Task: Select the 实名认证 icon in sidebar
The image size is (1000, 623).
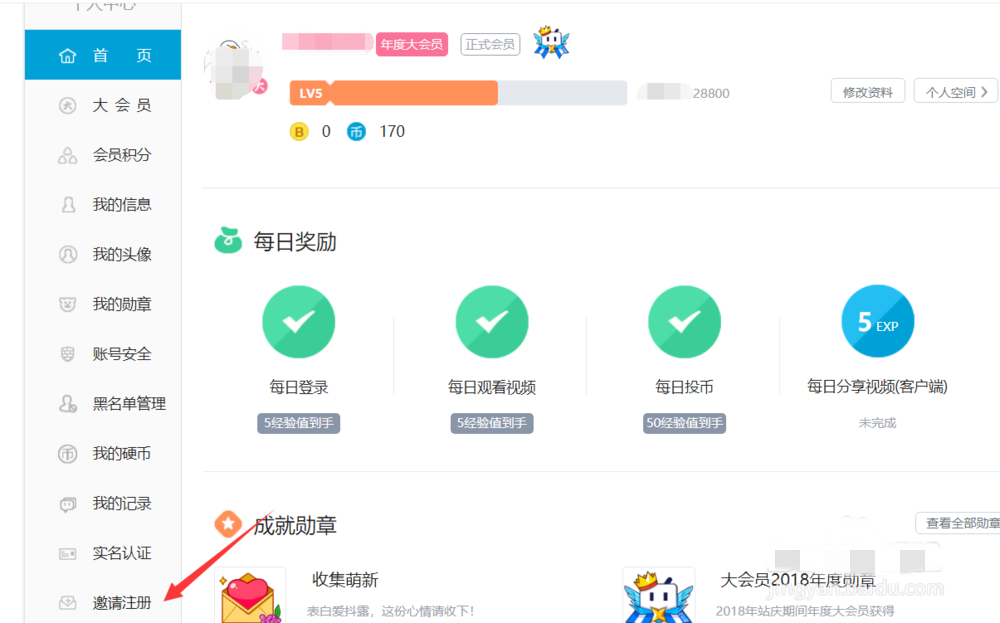Action: (68, 553)
